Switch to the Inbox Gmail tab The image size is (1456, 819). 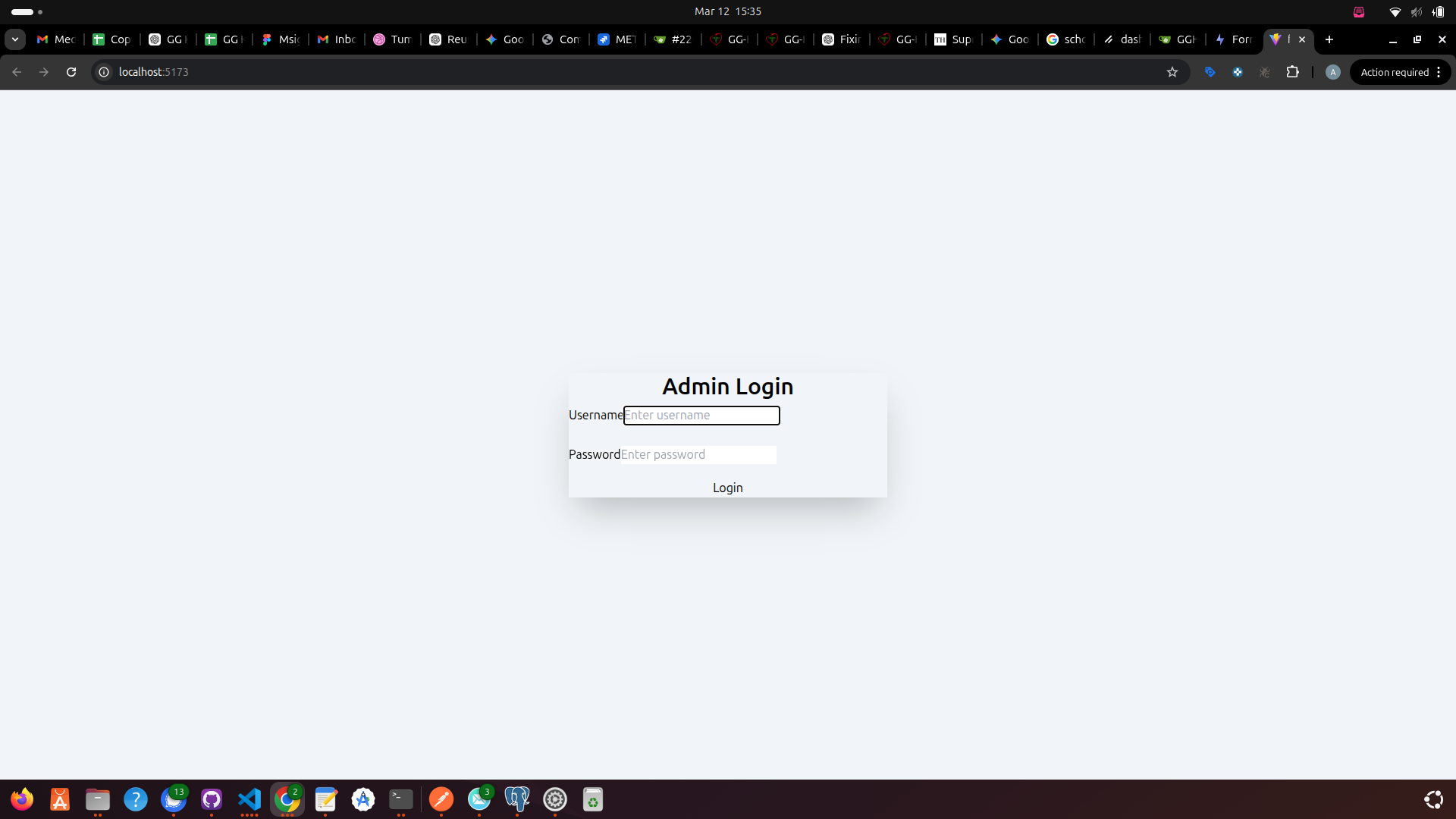point(337,39)
